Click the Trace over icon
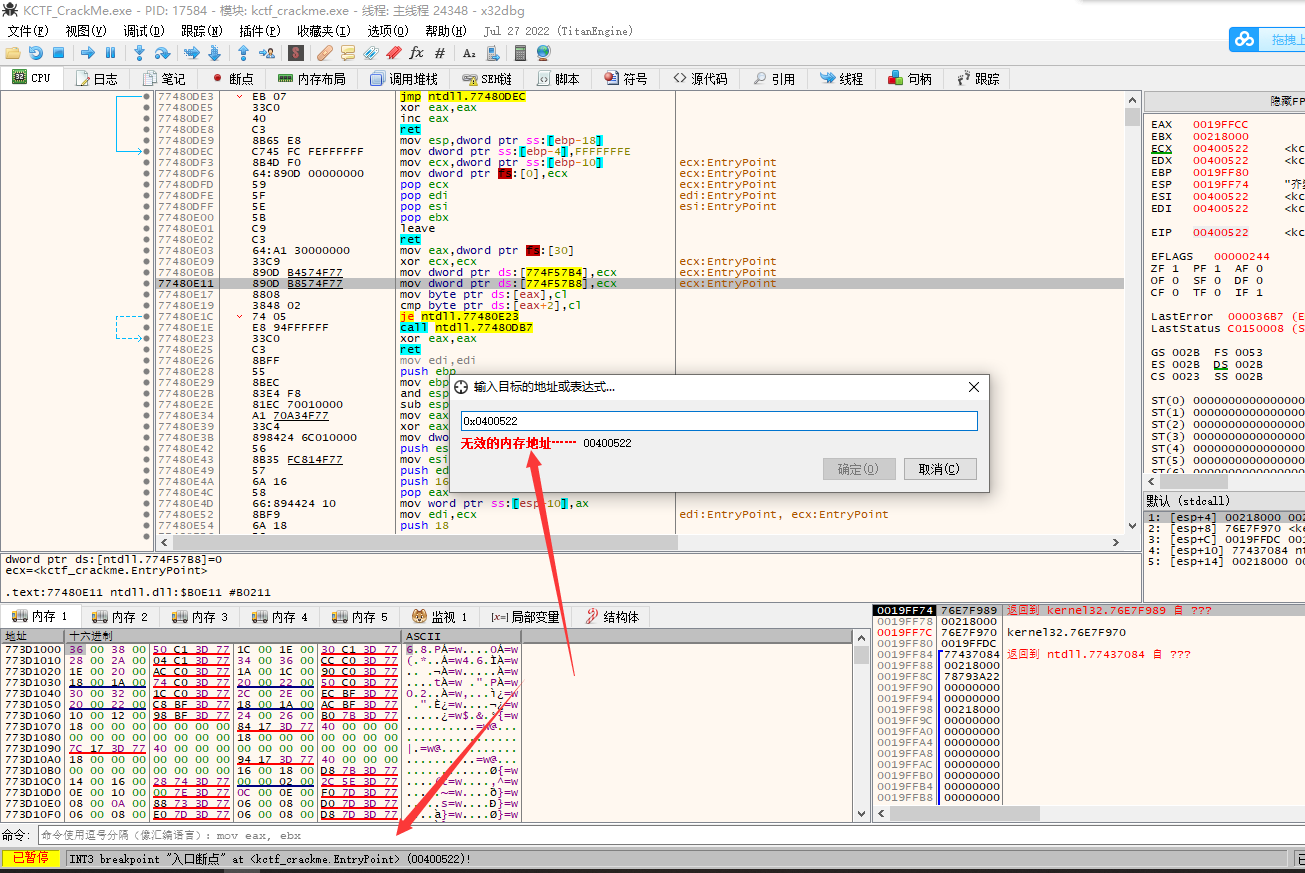 [x=215, y=52]
